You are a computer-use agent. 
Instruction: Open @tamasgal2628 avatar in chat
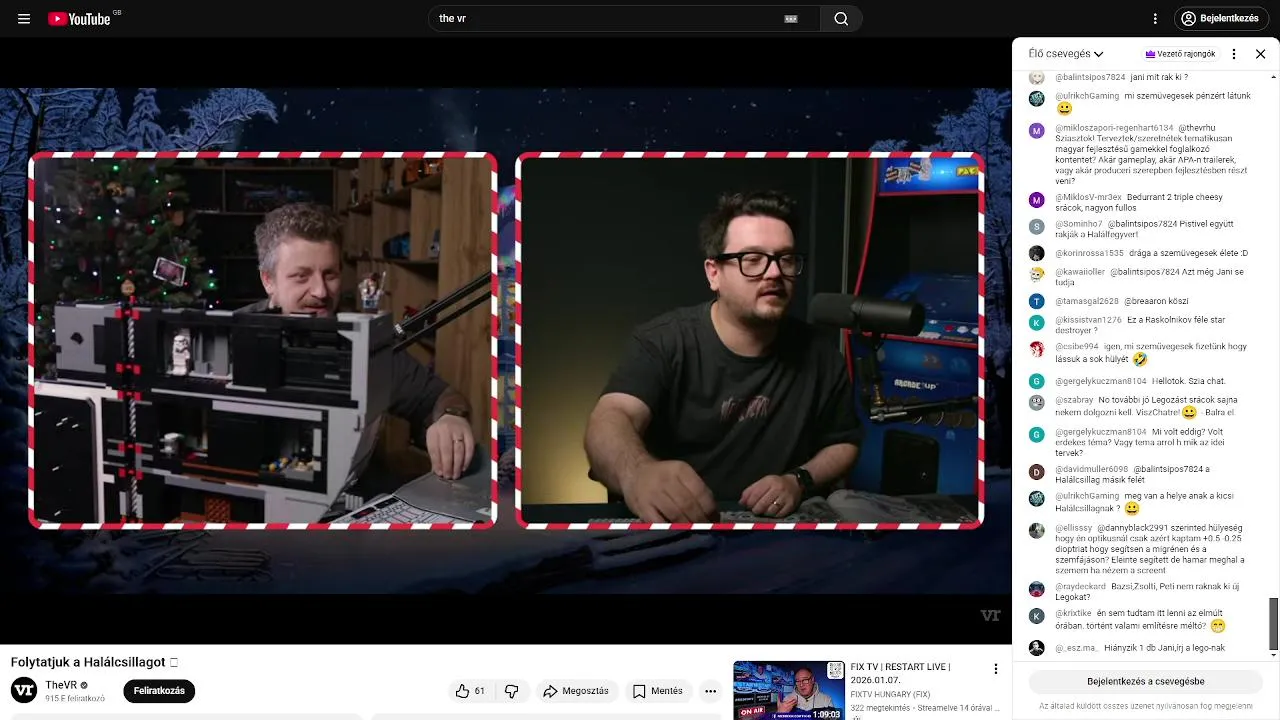tap(1037, 301)
